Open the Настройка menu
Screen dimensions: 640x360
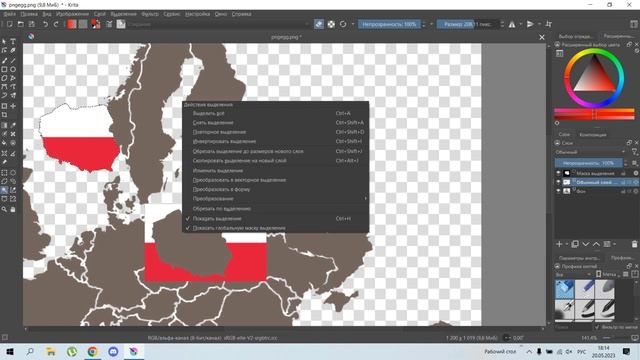tap(198, 14)
